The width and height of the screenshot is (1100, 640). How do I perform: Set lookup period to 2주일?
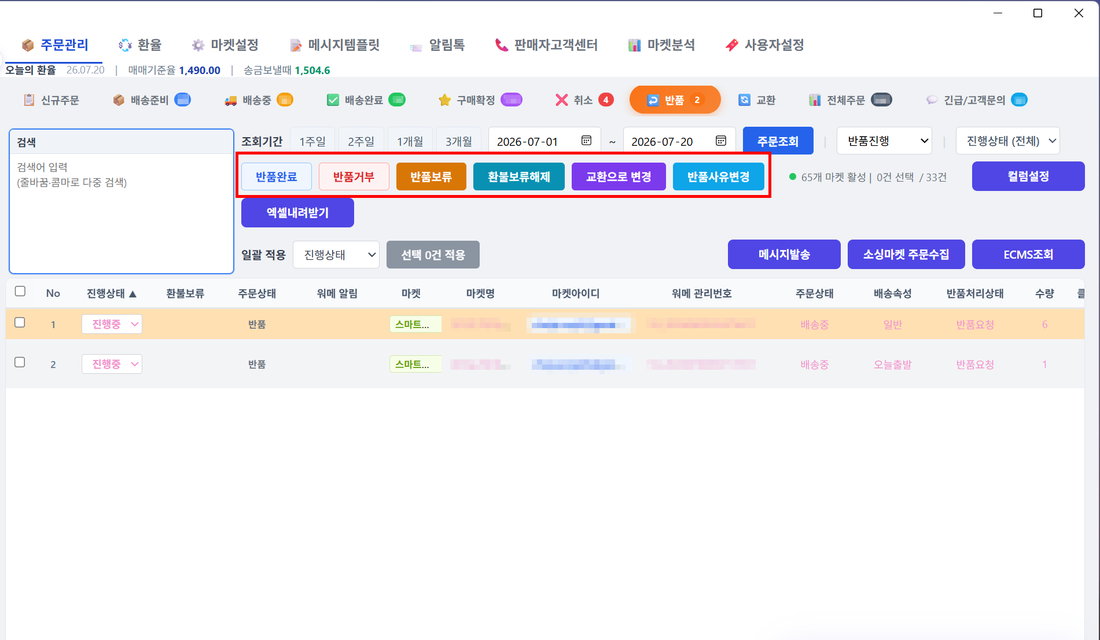coord(361,141)
